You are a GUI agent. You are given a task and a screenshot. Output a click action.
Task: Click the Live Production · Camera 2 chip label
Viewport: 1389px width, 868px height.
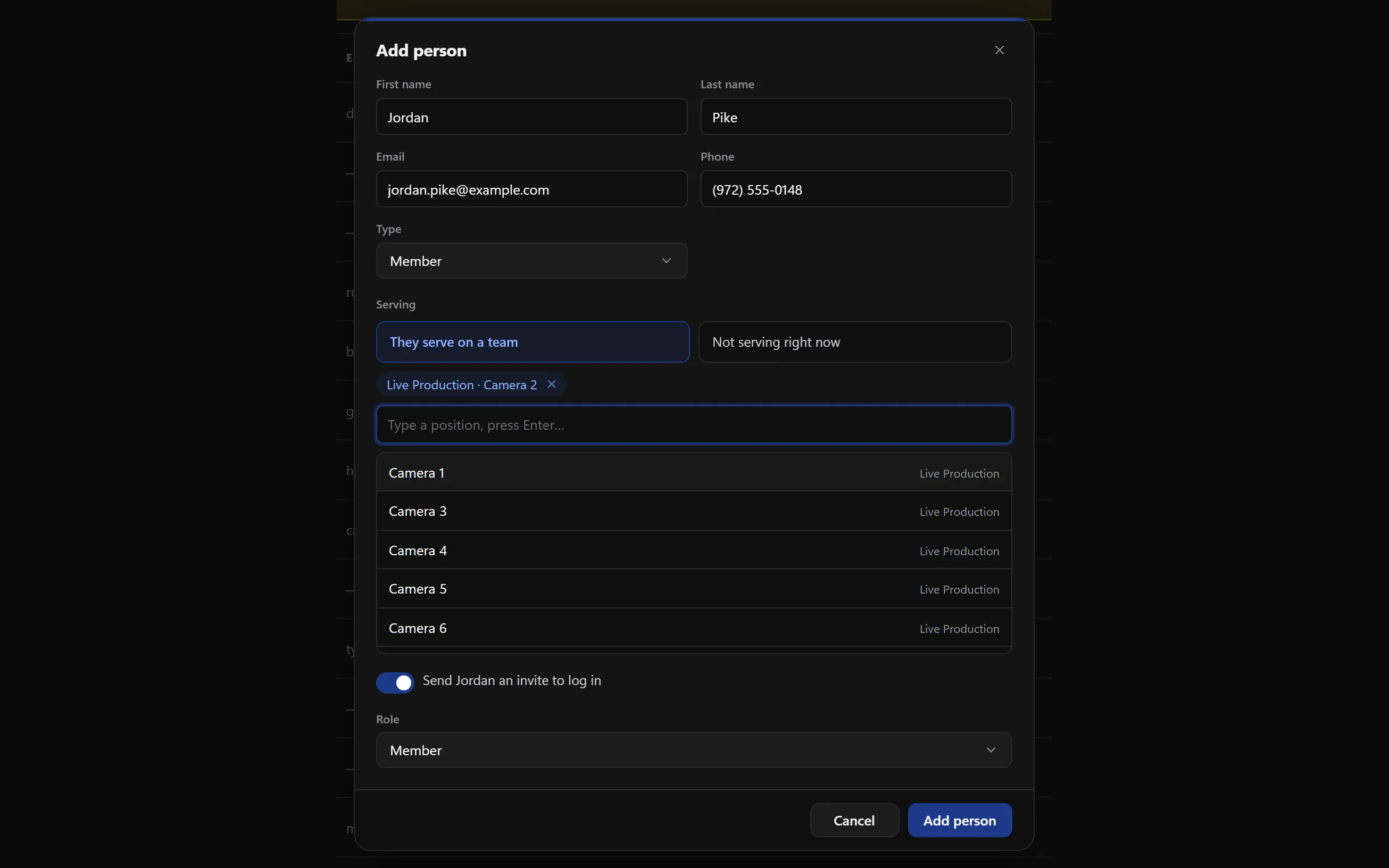(x=462, y=385)
